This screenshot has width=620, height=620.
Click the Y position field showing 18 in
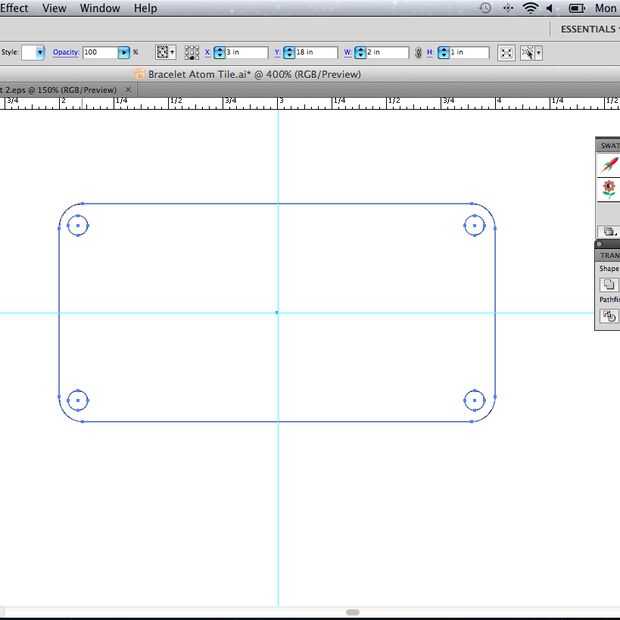(316, 52)
